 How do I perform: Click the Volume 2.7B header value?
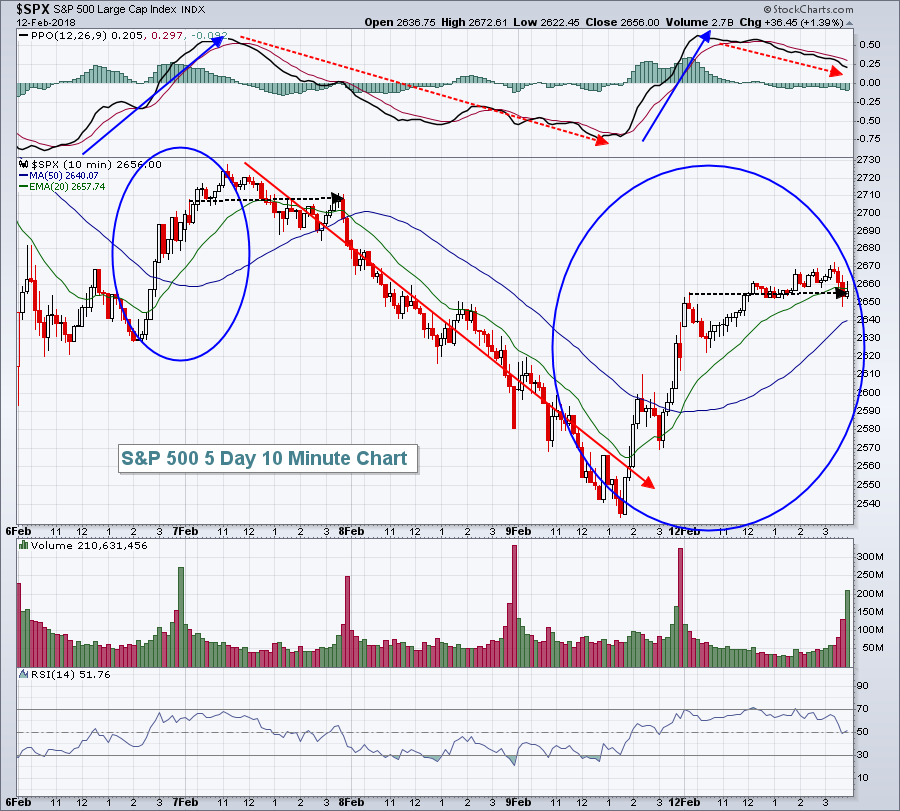click(x=700, y=22)
